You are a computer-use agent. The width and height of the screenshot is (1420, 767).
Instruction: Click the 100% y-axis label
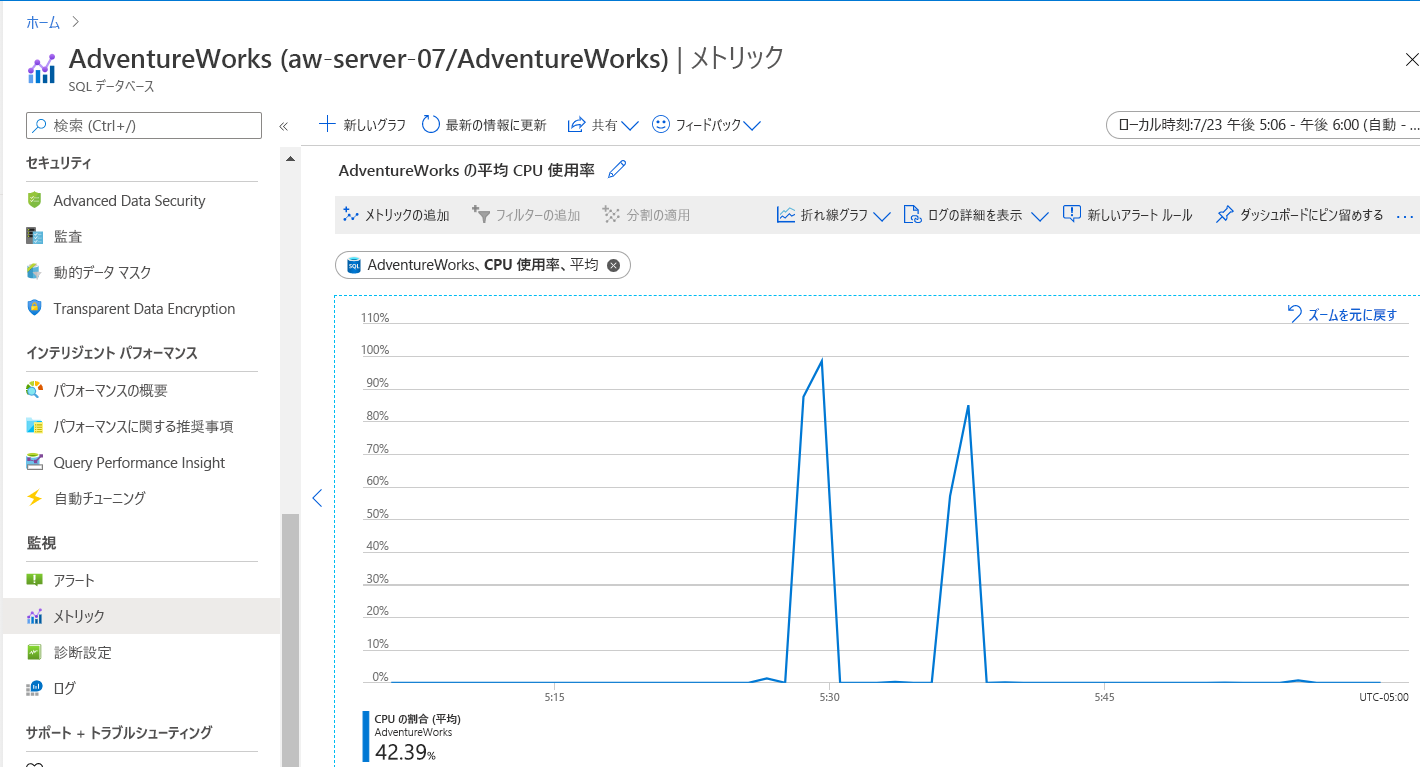pos(375,350)
